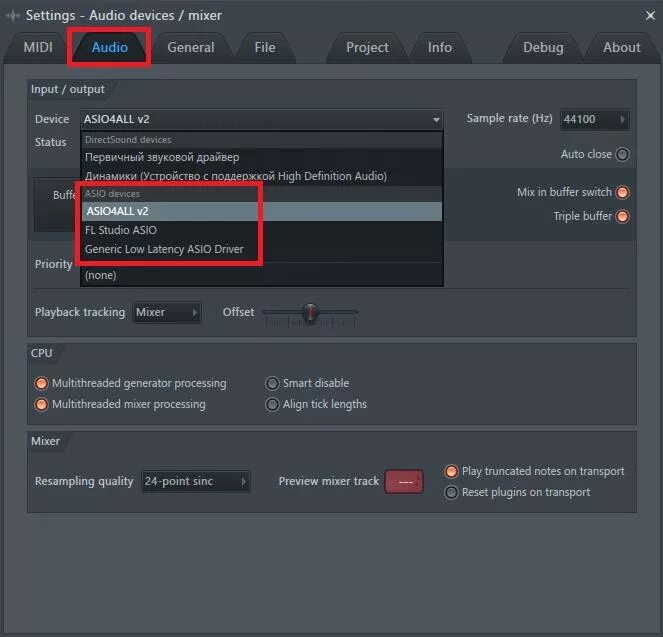This screenshot has width=663, height=637.
Task: Click the Preview mixer track selector
Action: (x=404, y=481)
